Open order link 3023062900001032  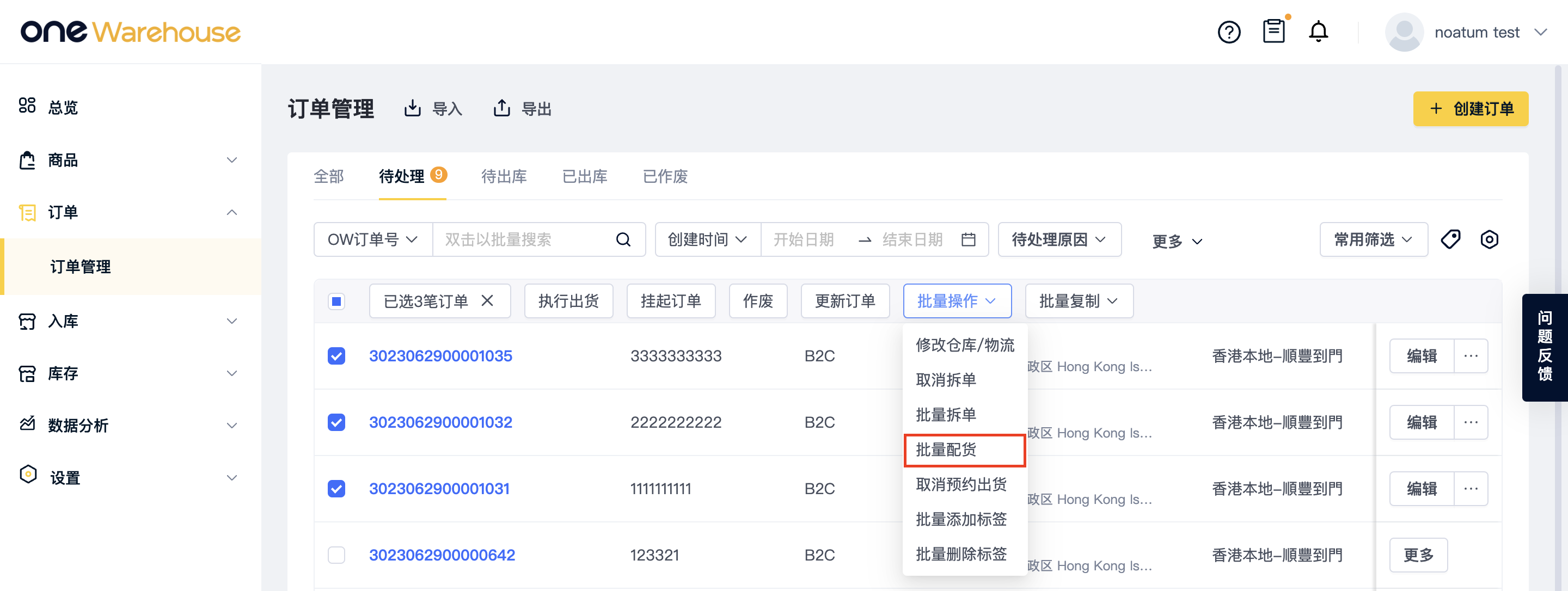pyautogui.click(x=440, y=422)
